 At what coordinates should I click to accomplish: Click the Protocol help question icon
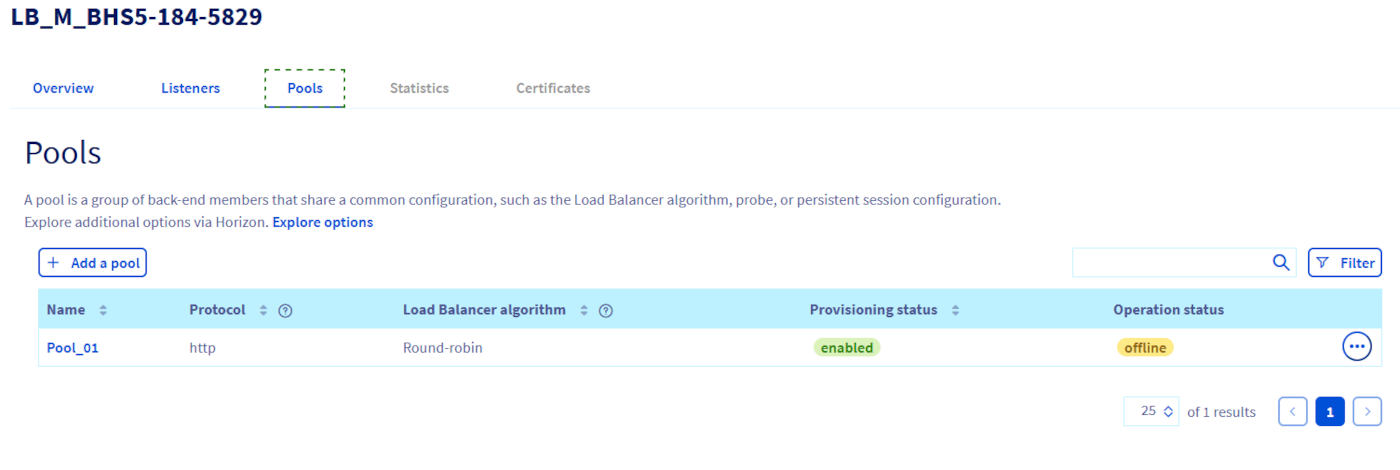tap(285, 311)
